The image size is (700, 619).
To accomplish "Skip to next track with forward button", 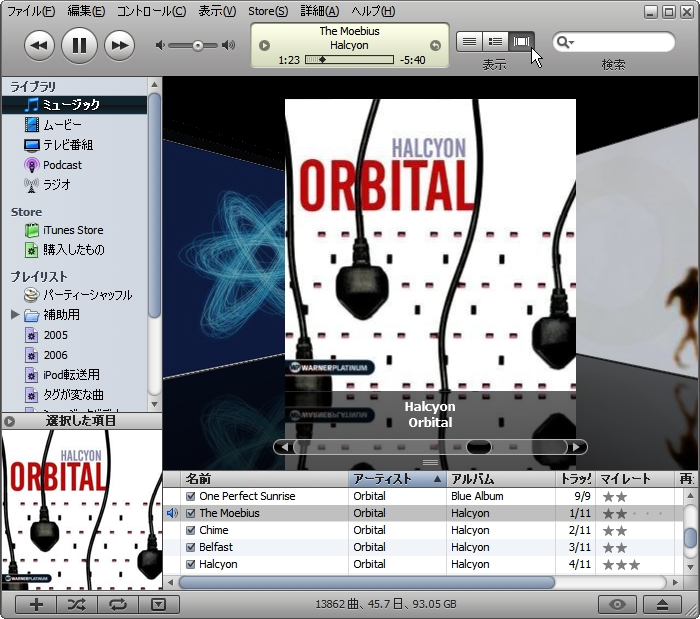I will [119, 45].
